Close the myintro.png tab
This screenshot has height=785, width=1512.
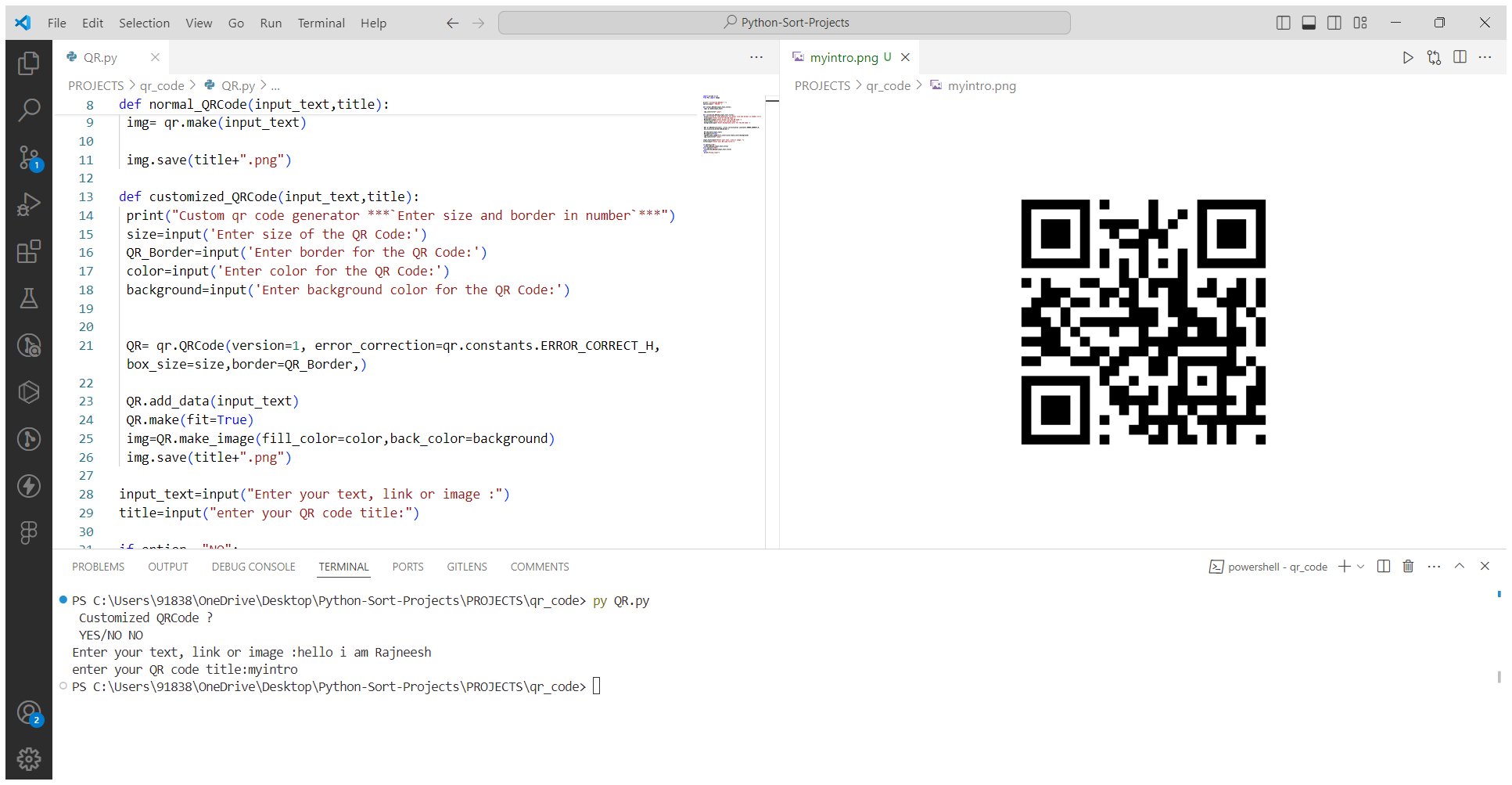tap(905, 57)
